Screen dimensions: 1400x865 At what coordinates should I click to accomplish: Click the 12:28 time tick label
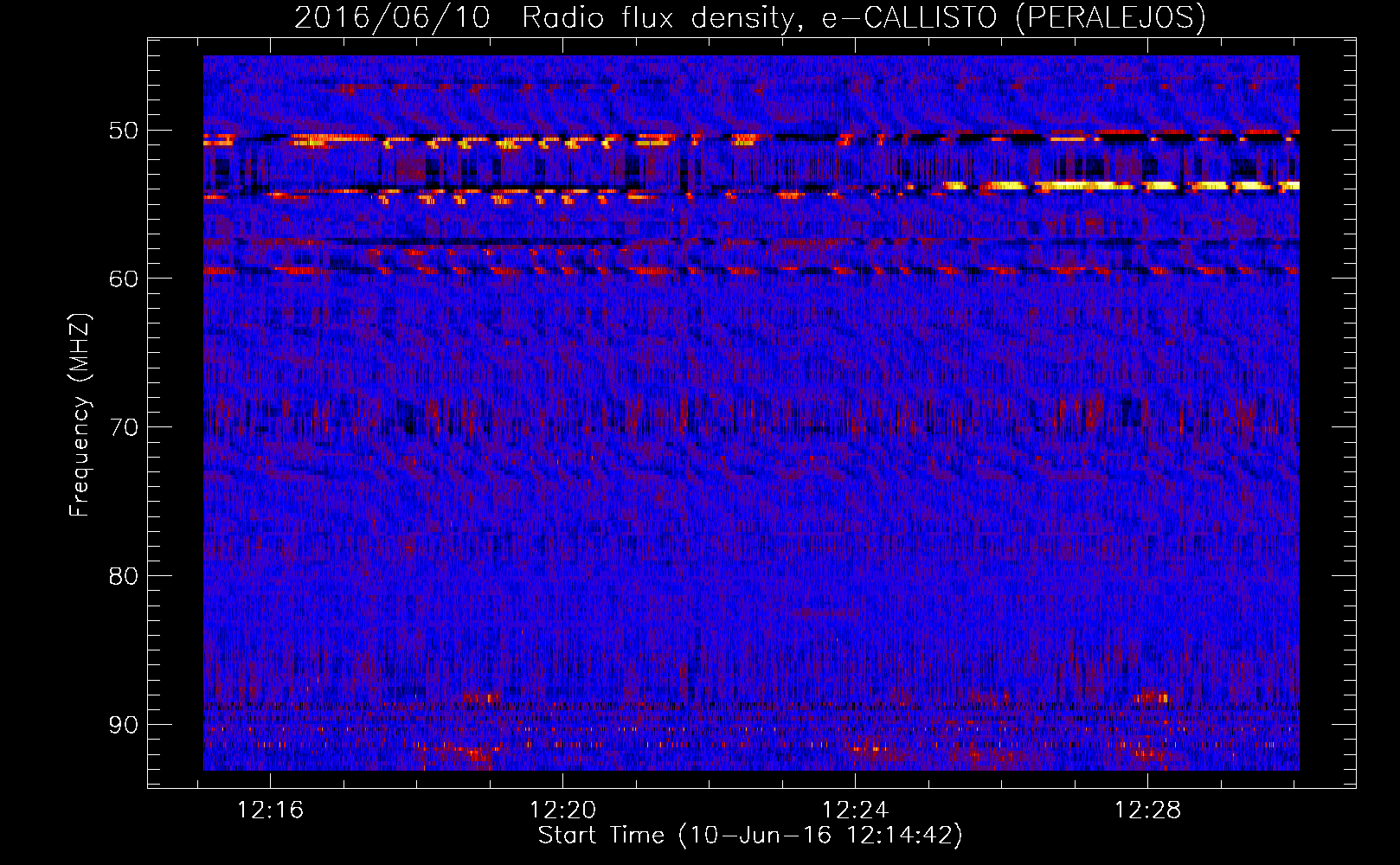(1147, 811)
